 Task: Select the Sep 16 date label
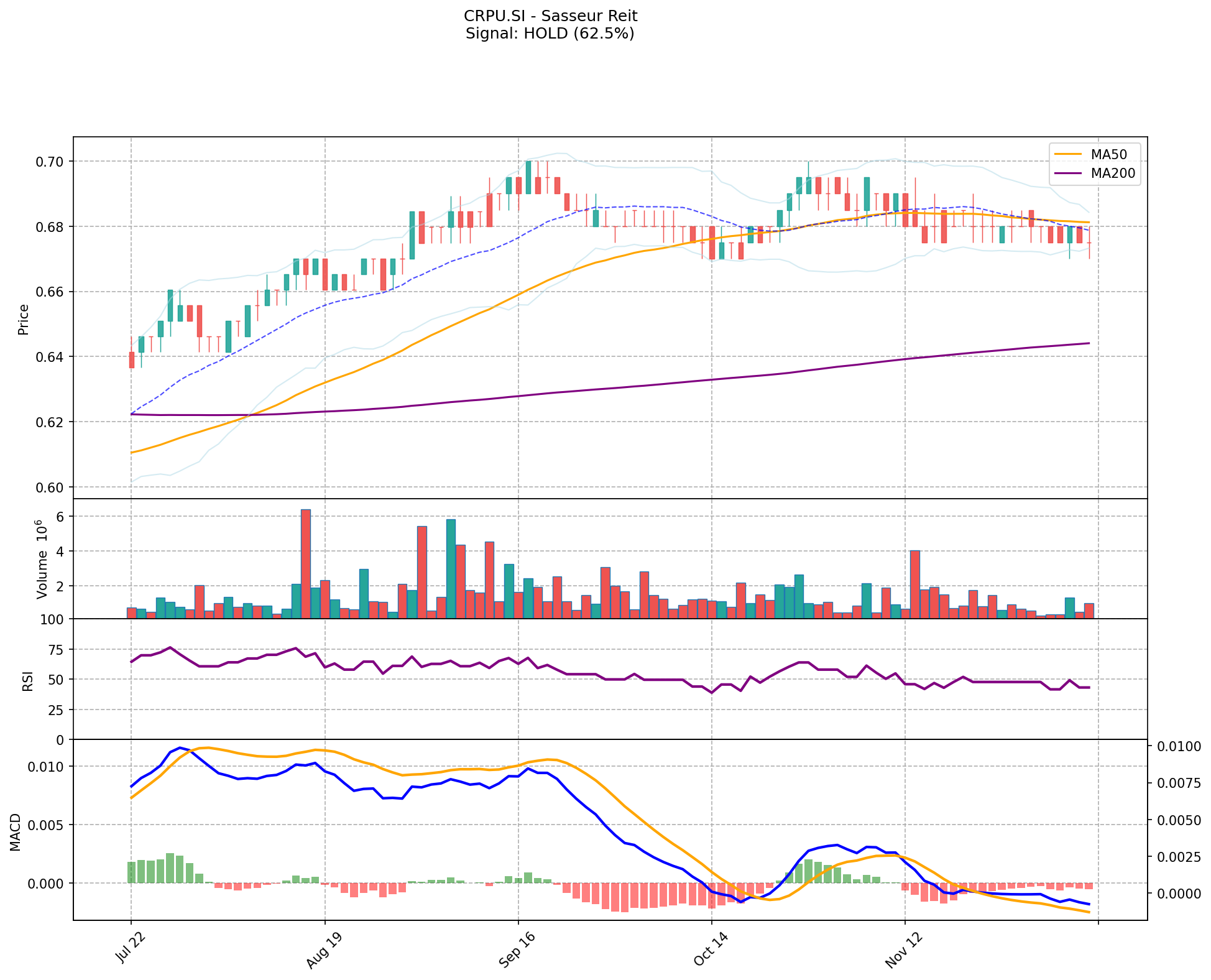(518, 951)
